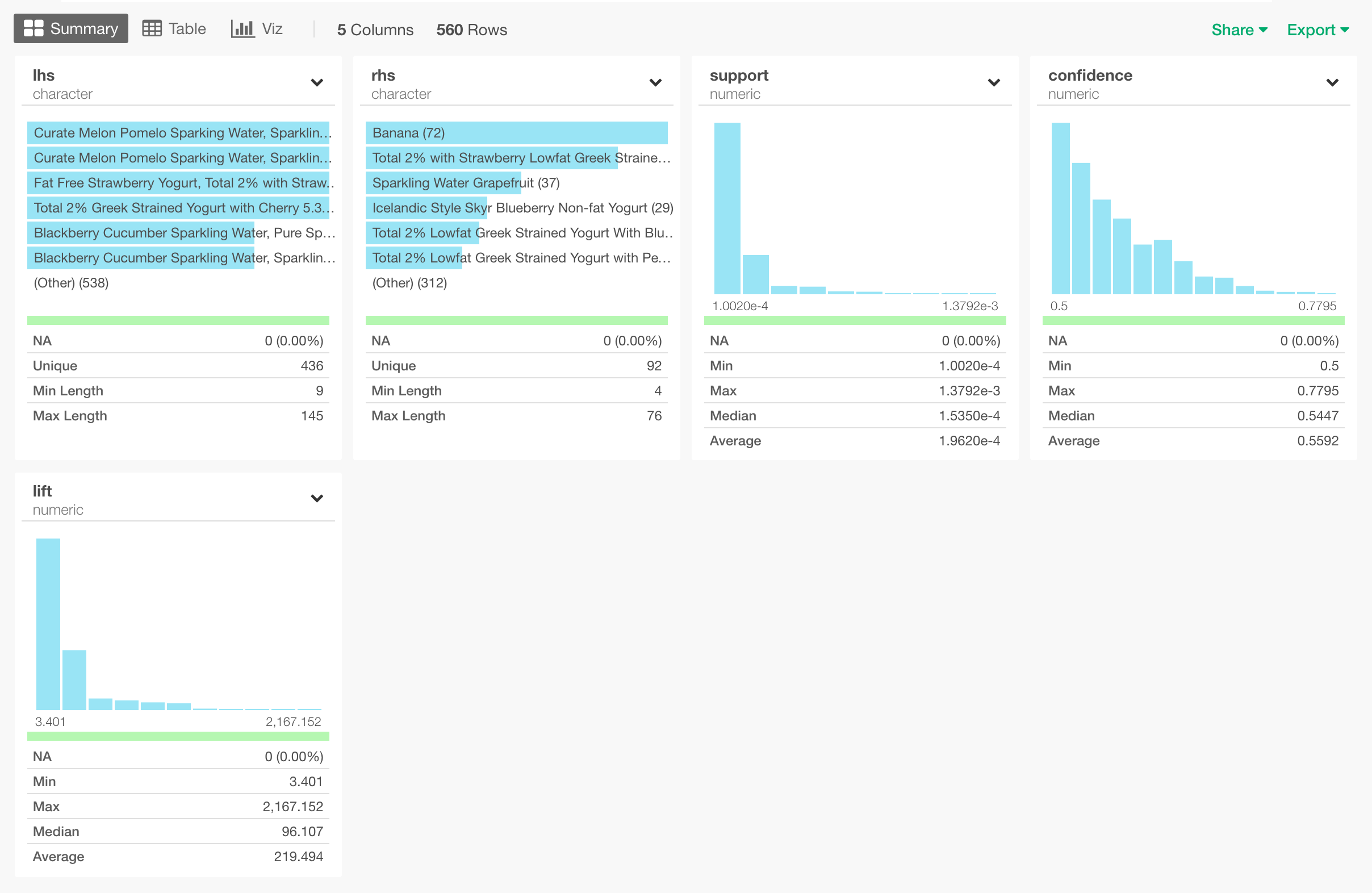Image resolution: width=1372 pixels, height=893 pixels.
Task: Click lift Max value 2,167.152
Action: coord(293,807)
